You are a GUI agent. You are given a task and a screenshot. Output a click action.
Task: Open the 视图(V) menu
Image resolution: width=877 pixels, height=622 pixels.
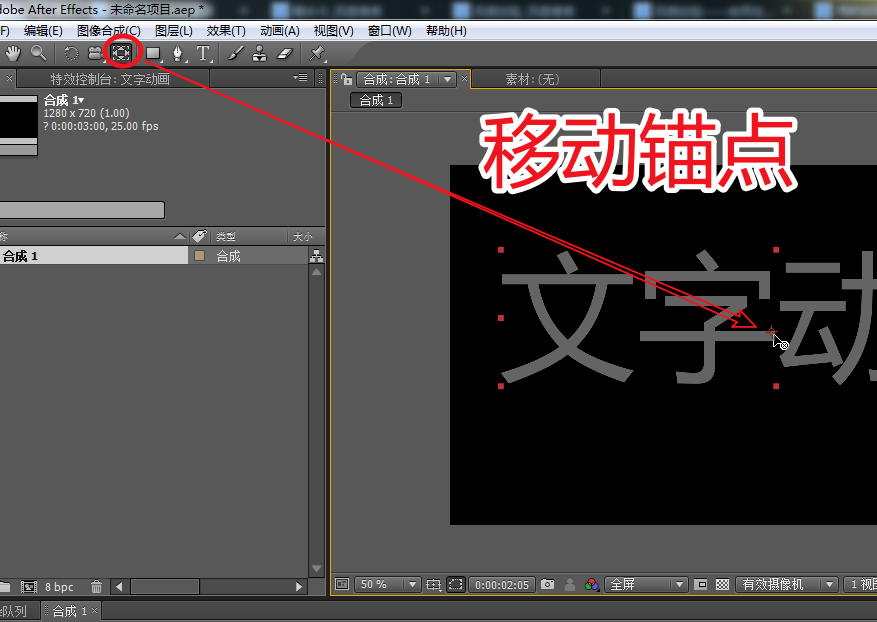pos(333,31)
